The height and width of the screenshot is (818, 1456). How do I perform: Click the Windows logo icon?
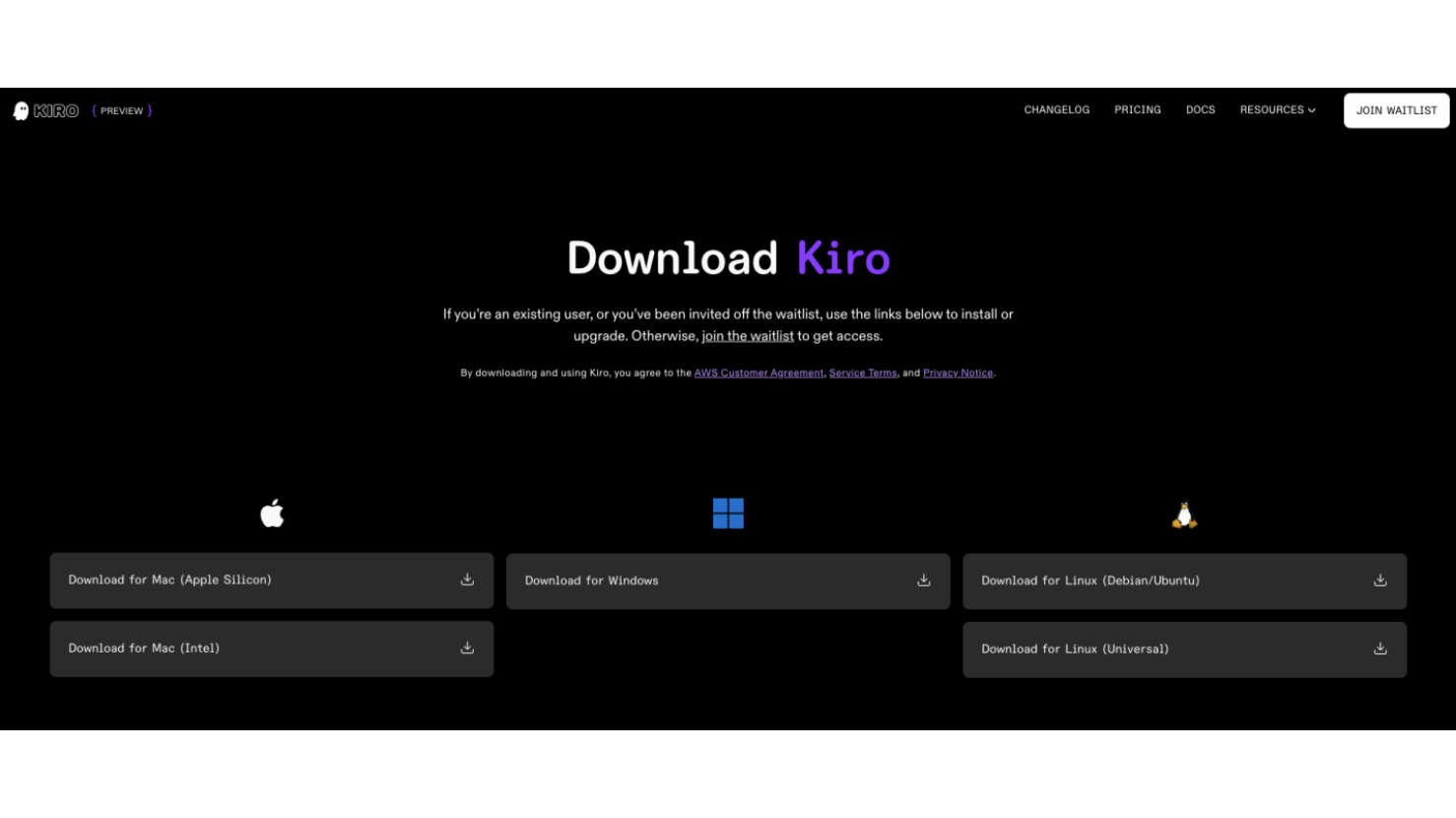pyautogui.click(x=728, y=513)
